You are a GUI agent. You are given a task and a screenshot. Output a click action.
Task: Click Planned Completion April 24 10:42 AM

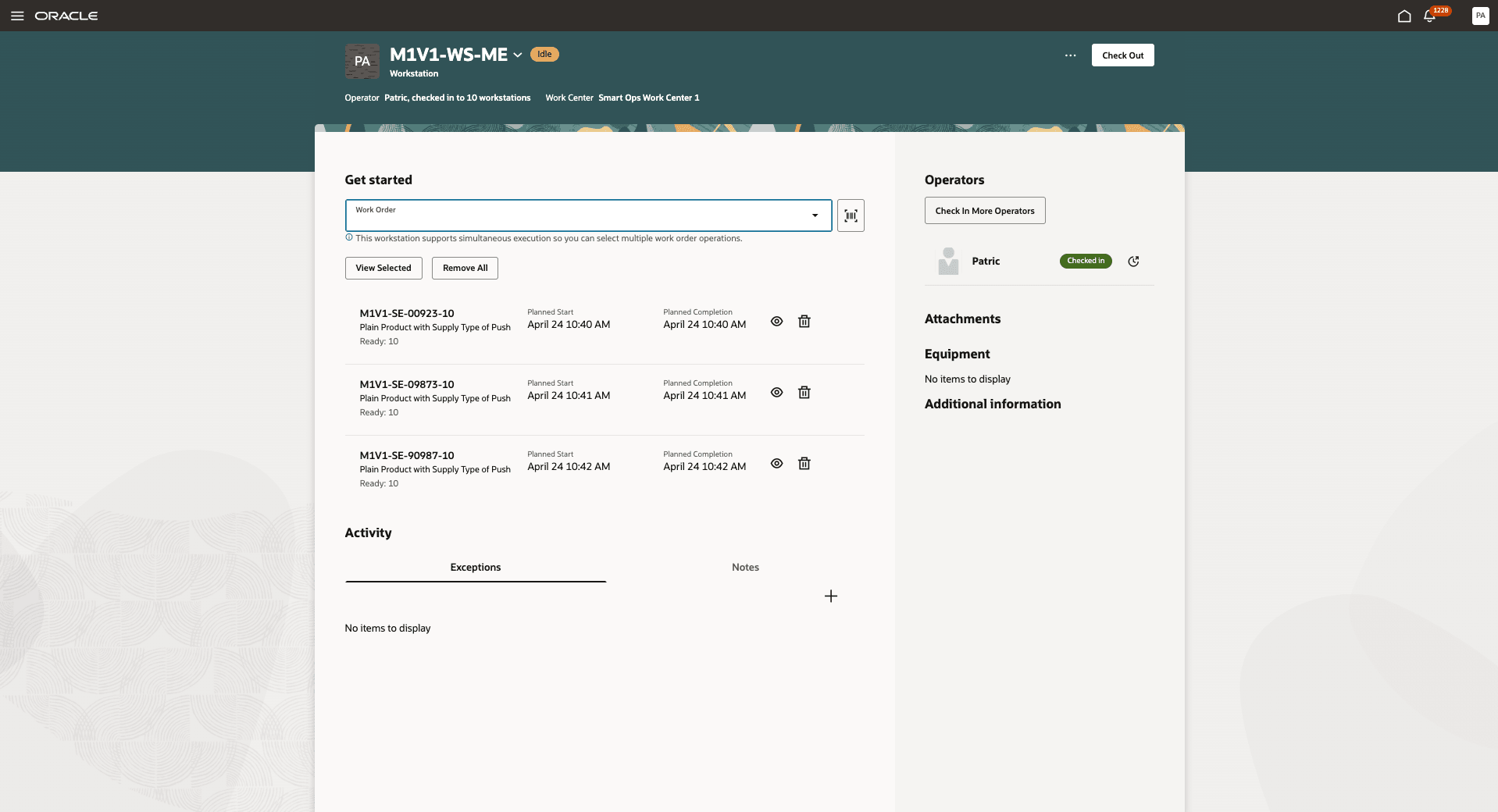(x=704, y=467)
